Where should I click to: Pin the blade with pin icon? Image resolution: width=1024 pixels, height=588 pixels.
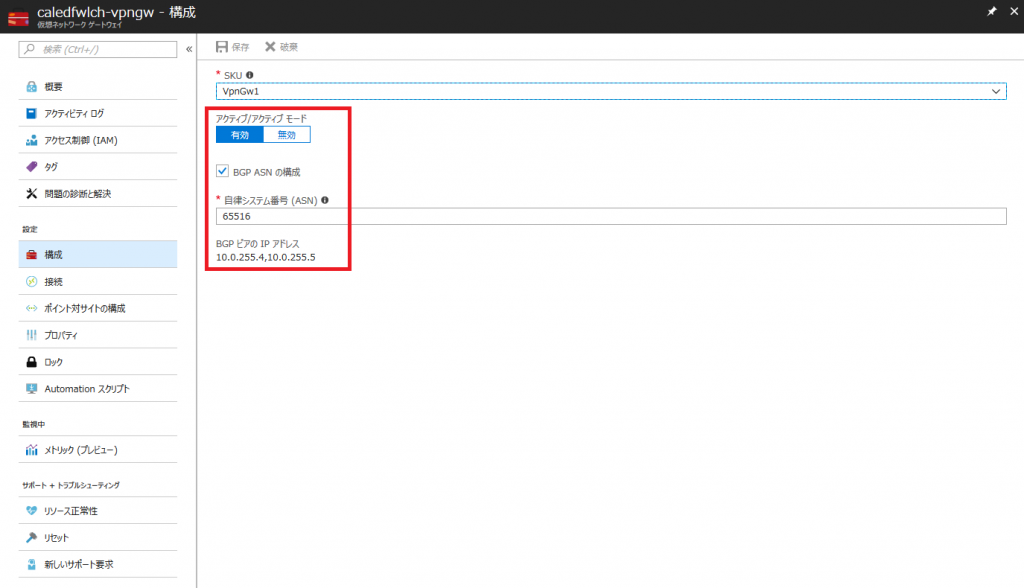(991, 11)
